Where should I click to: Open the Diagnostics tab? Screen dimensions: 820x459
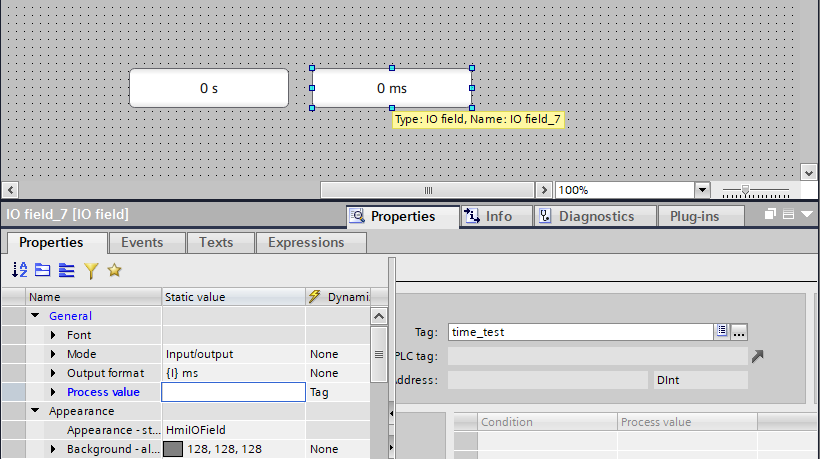tap(595, 216)
